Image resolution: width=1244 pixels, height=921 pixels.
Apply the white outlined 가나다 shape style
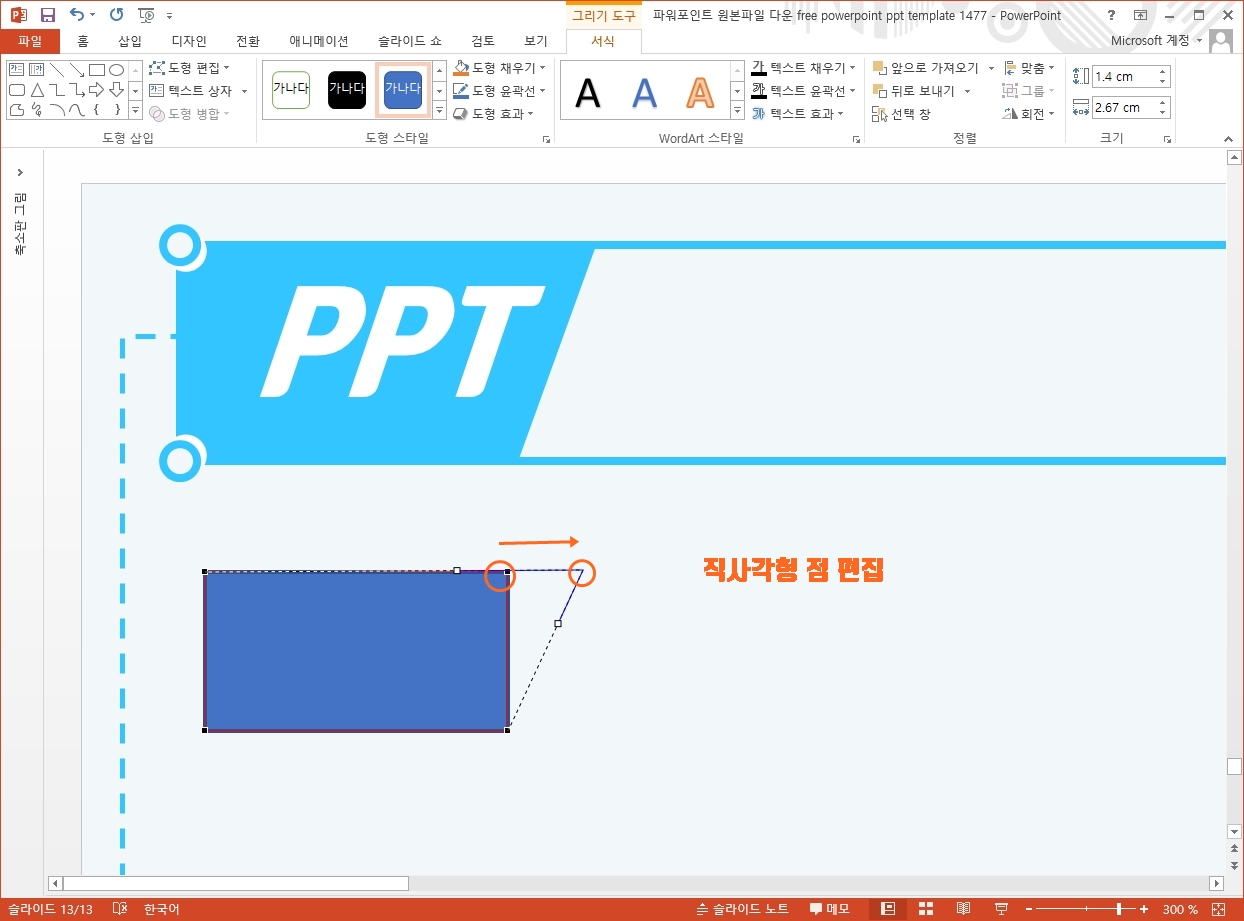click(291, 89)
